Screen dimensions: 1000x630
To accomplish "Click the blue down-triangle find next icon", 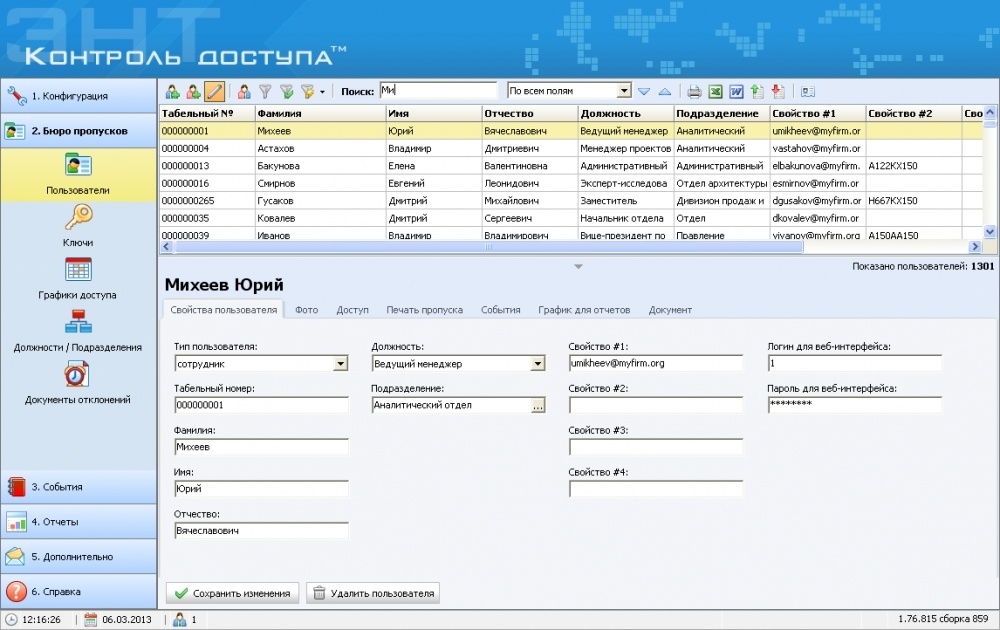I will (x=644, y=92).
